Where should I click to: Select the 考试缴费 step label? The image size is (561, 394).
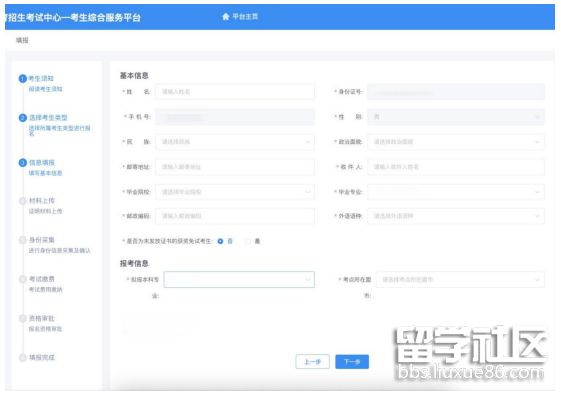coord(42,279)
